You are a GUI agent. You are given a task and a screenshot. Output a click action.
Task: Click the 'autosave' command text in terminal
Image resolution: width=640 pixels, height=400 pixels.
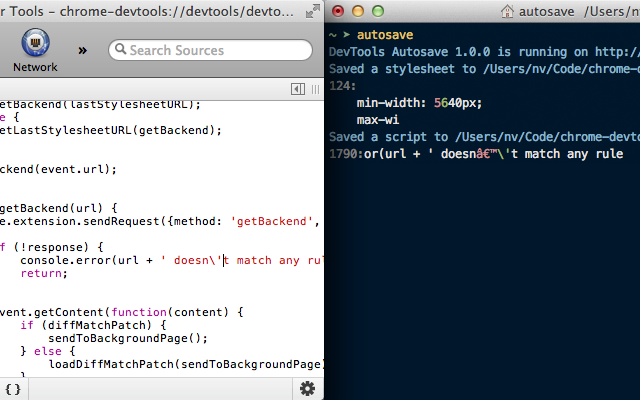click(x=385, y=35)
